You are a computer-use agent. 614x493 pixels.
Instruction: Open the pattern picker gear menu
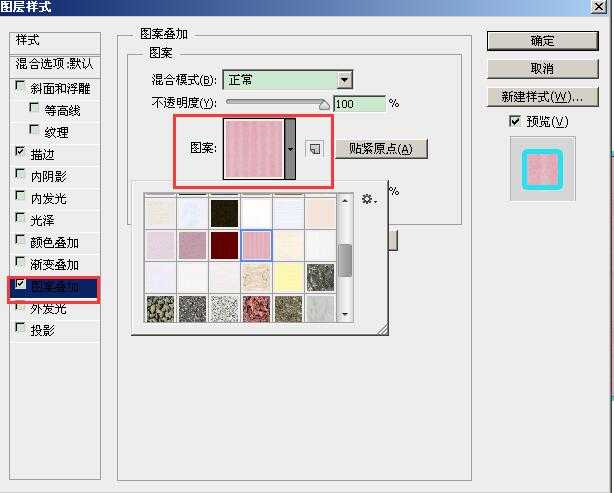coord(368,200)
